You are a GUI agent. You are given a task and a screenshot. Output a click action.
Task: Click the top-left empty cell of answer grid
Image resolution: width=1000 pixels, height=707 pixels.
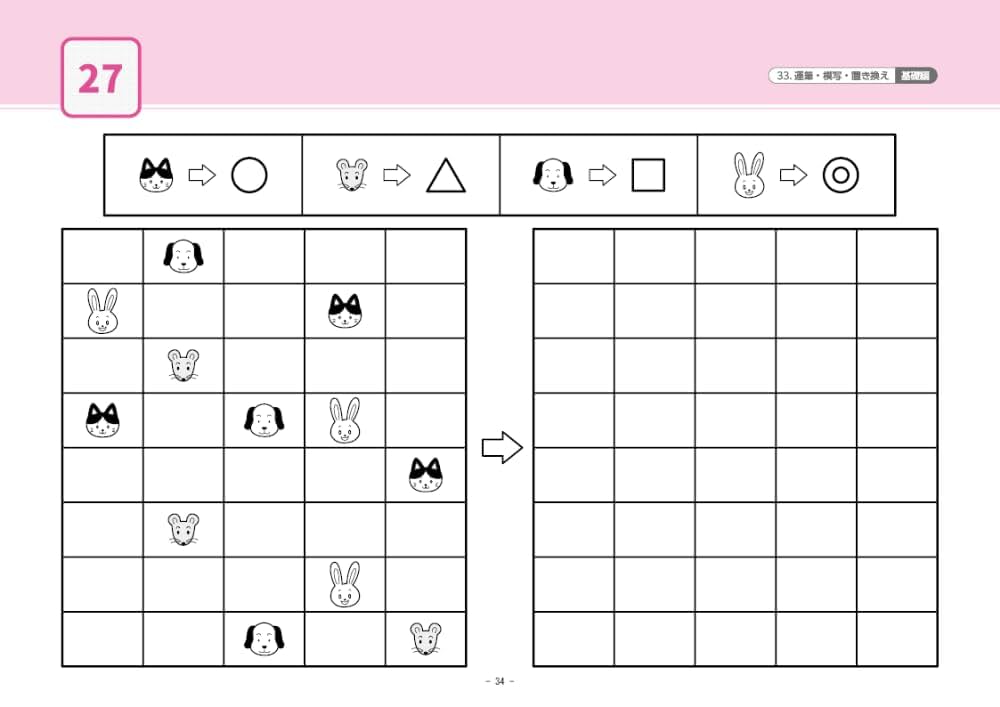click(574, 256)
